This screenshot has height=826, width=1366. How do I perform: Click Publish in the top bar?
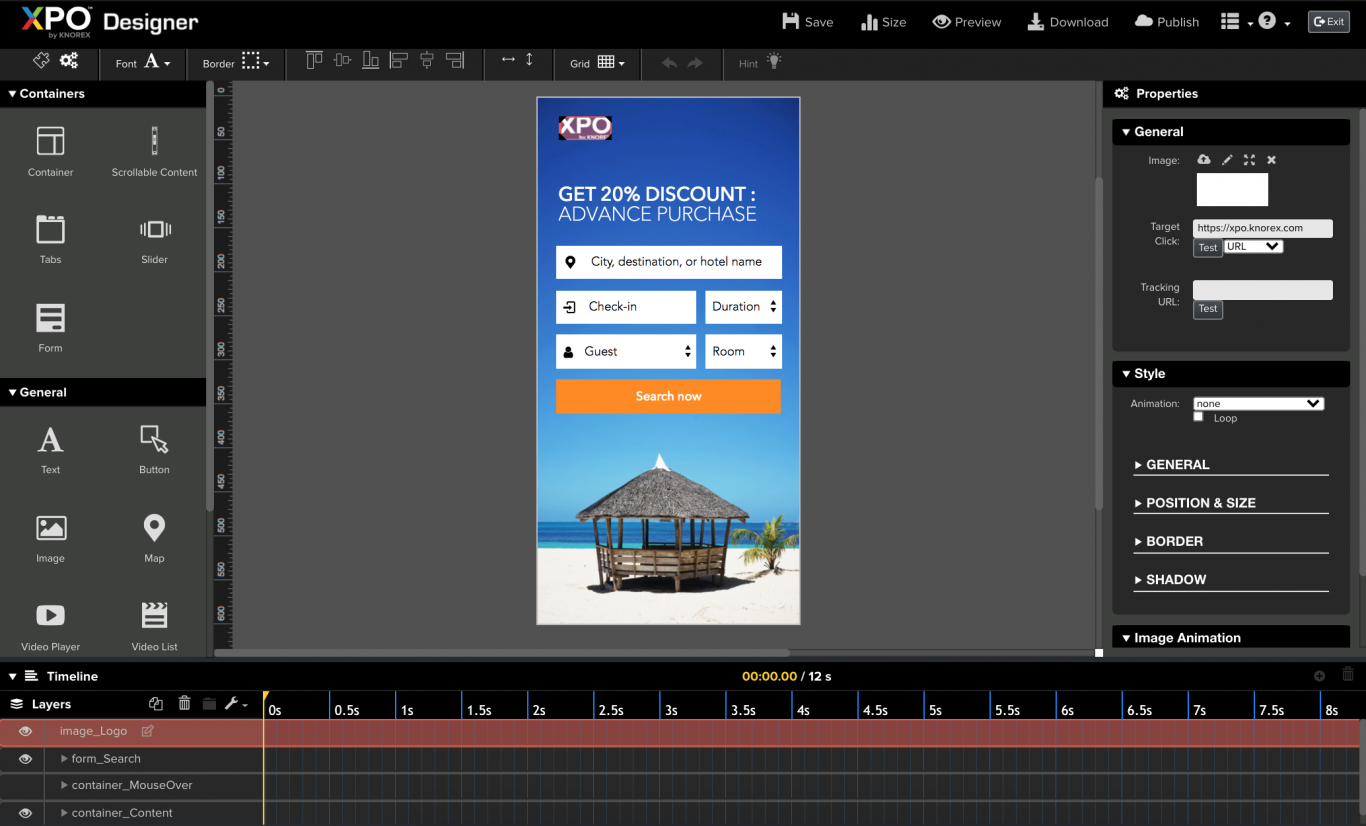[x=1166, y=22]
